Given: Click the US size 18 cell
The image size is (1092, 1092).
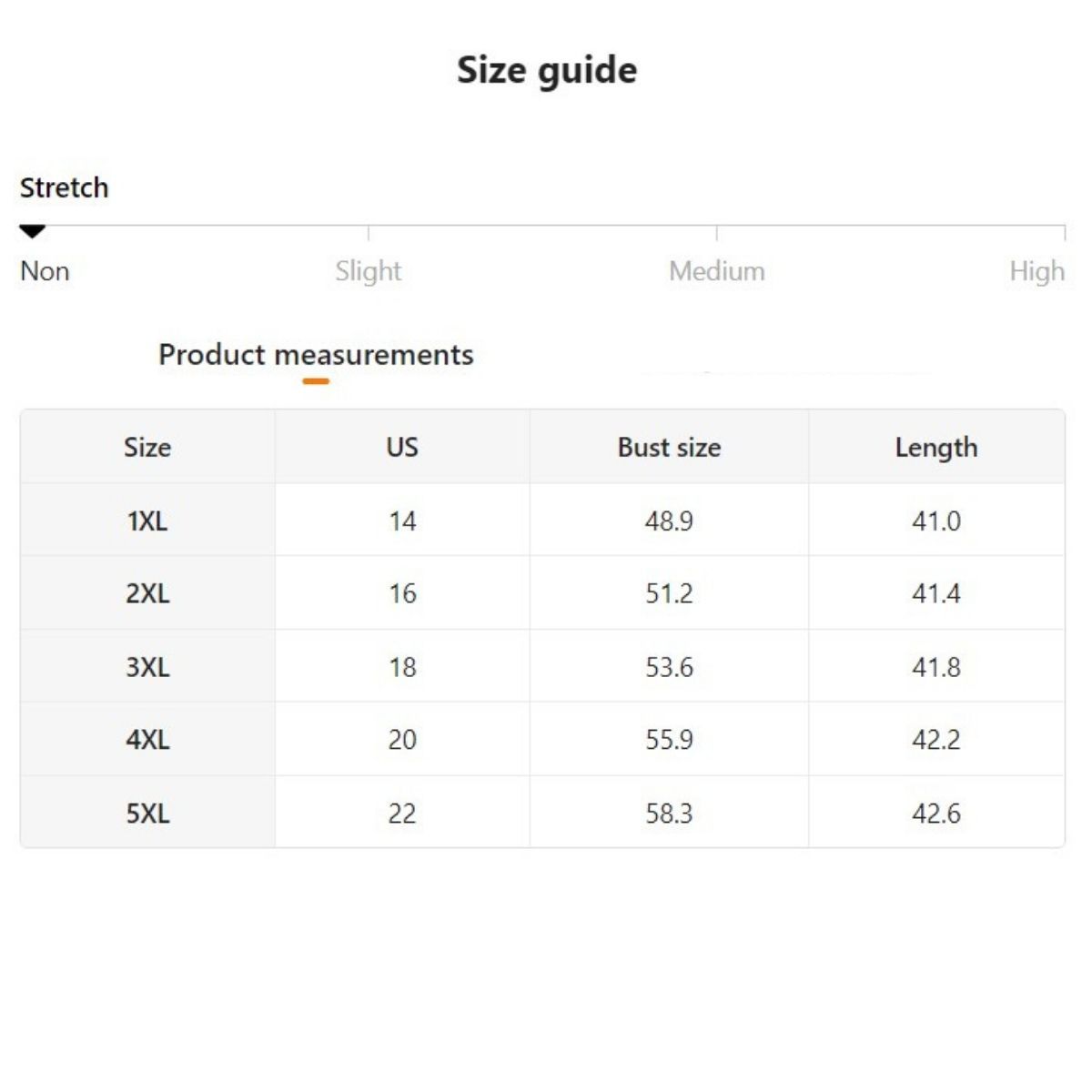Looking at the screenshot, I should click(x=402, y=667).
